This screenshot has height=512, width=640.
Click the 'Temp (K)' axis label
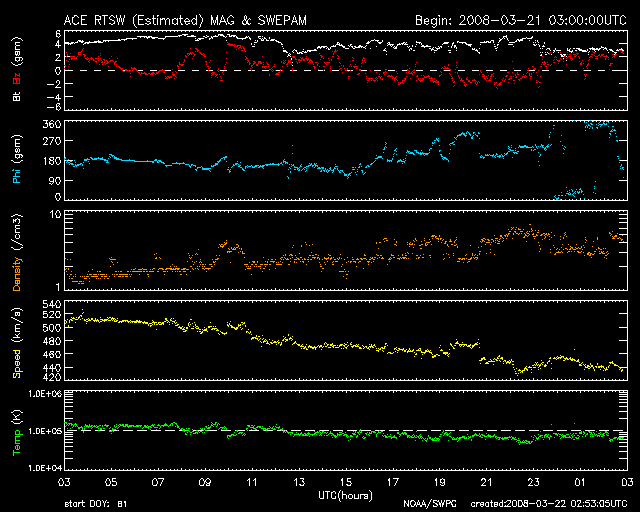pos(17,433)
